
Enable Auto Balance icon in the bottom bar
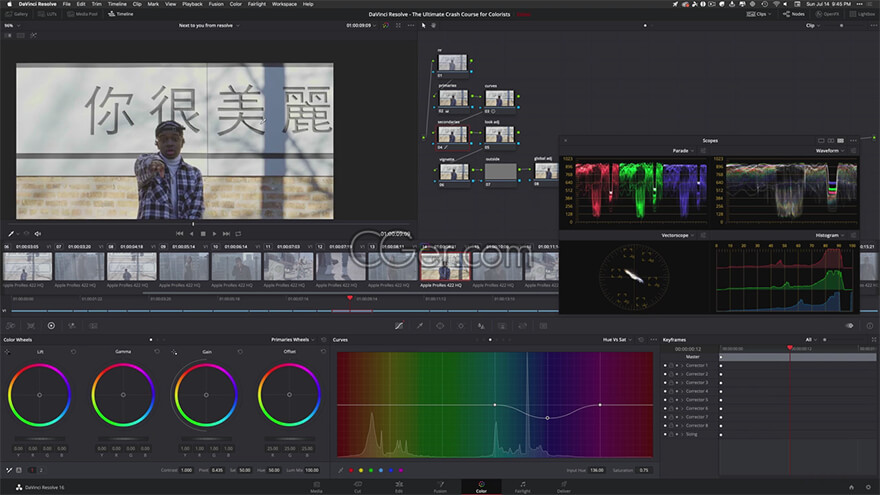coord(19,470)
